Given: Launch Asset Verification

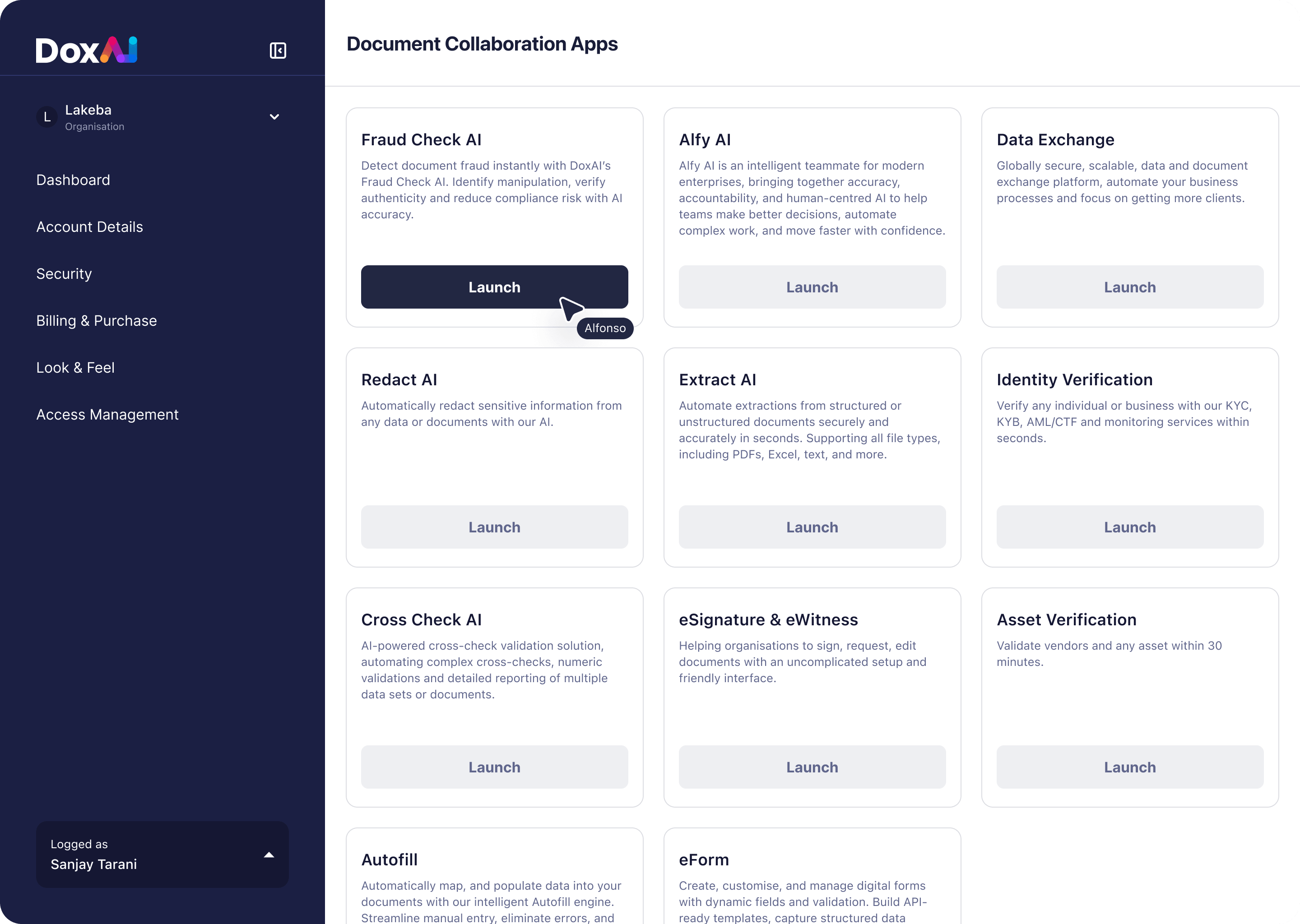Looking at the screenshot, I should click(1129, 767).
